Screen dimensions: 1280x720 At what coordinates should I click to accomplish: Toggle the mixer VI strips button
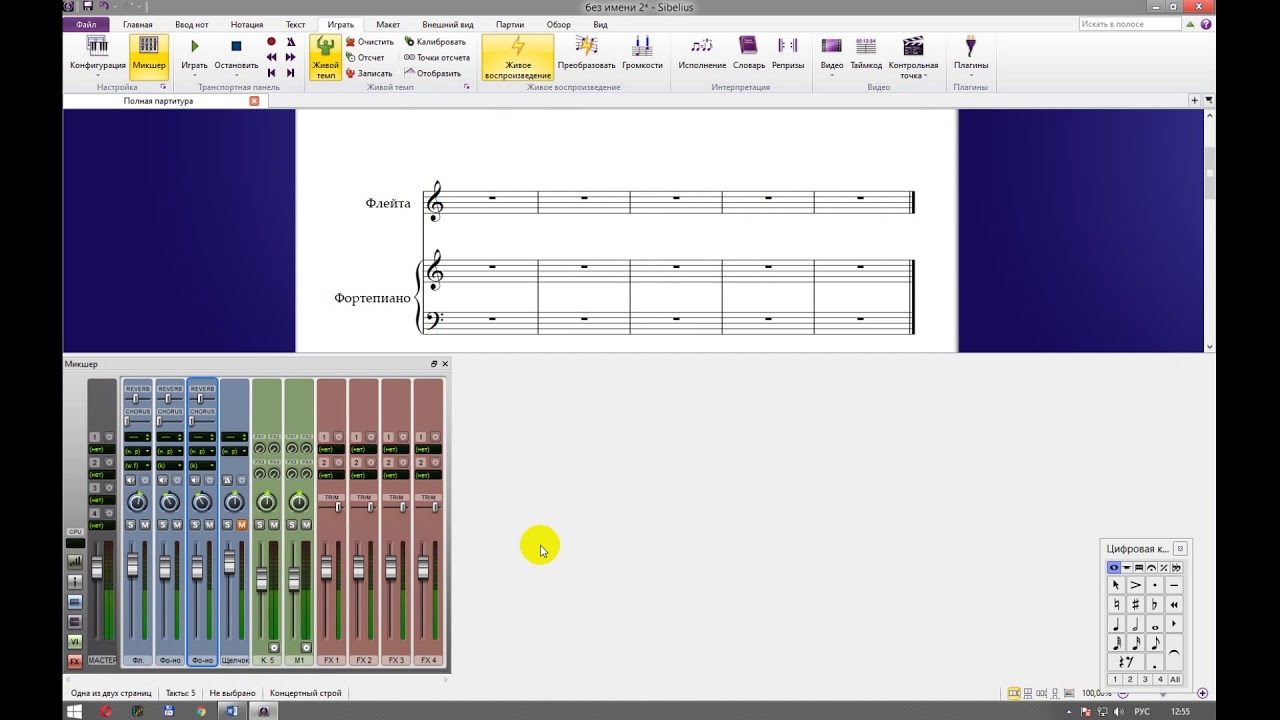pos(75,642)
